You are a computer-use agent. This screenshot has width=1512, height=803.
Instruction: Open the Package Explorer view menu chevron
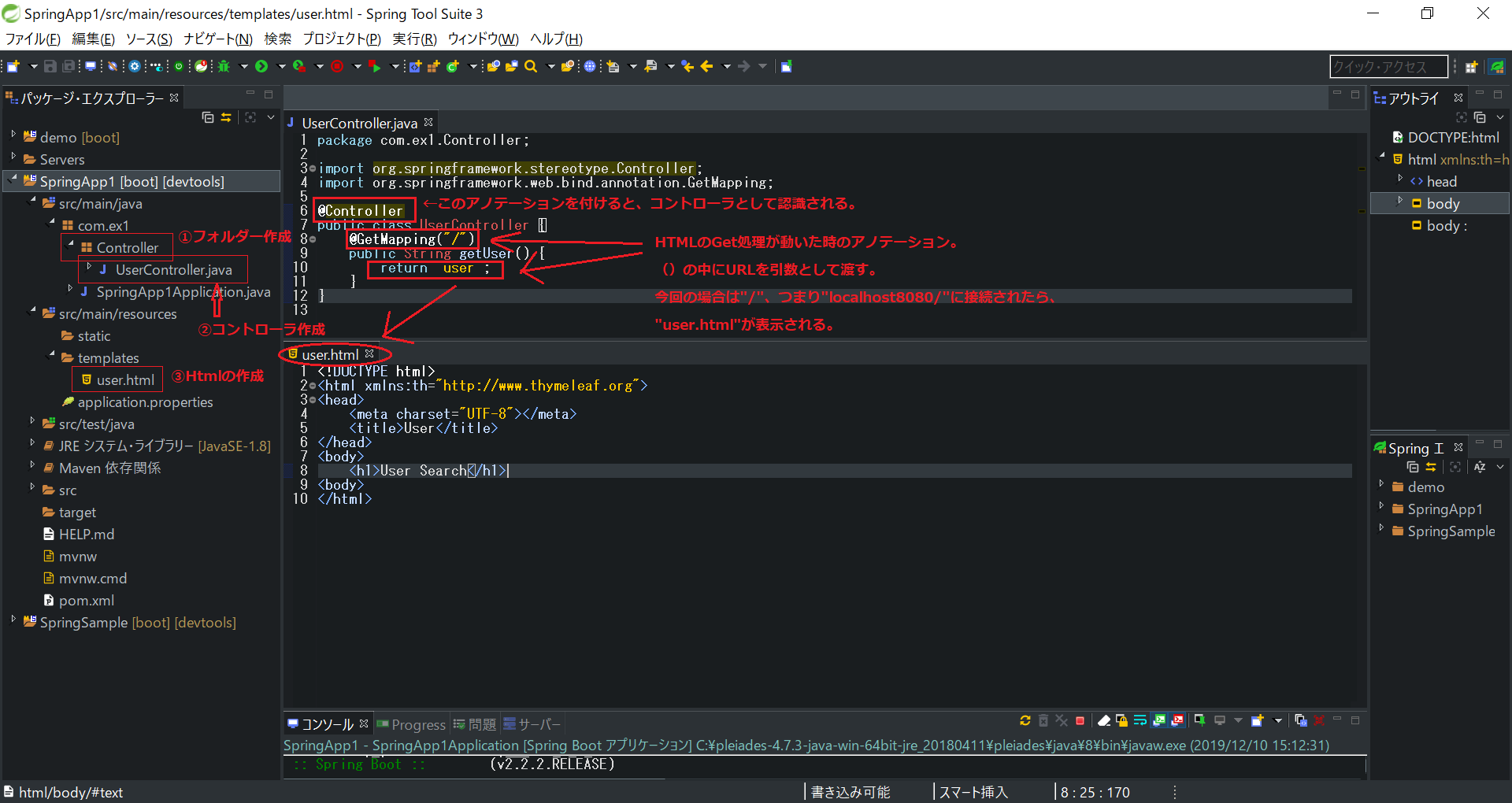[270, 117]
